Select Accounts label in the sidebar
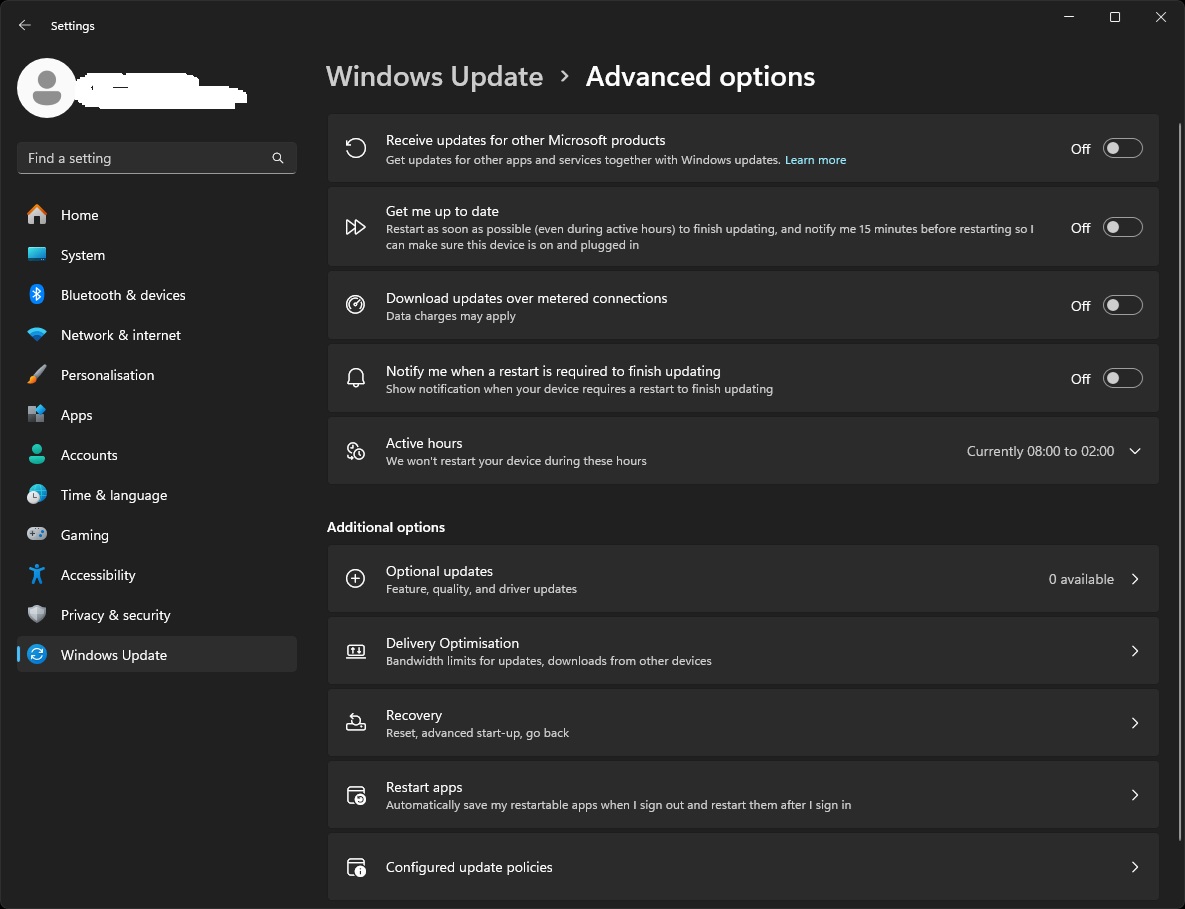The width and height of the screenshot is (1185, 909). 89,455
